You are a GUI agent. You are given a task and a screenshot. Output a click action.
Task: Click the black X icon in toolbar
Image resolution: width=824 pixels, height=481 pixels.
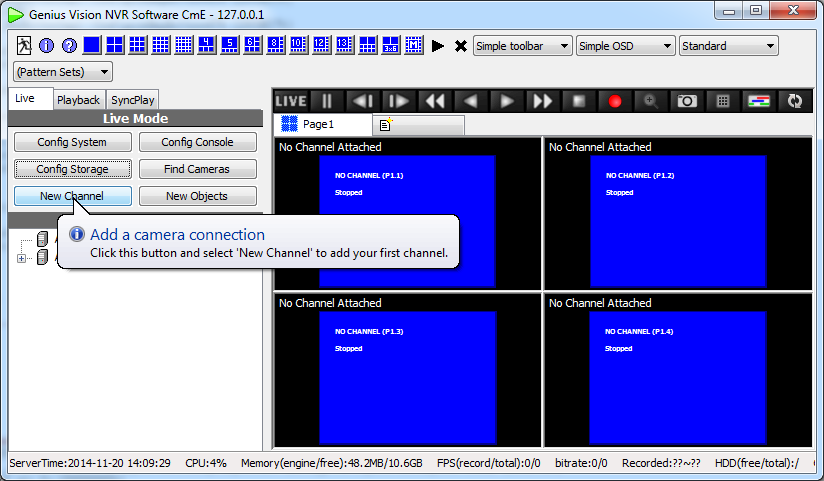coord(461,46)
